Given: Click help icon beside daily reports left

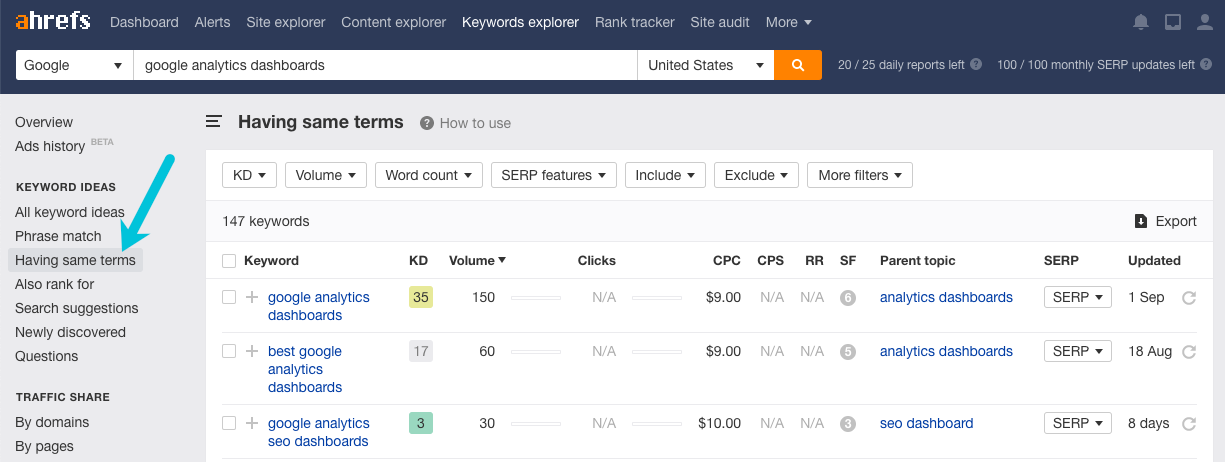Looking at the screenshot, I should [976, 65].
